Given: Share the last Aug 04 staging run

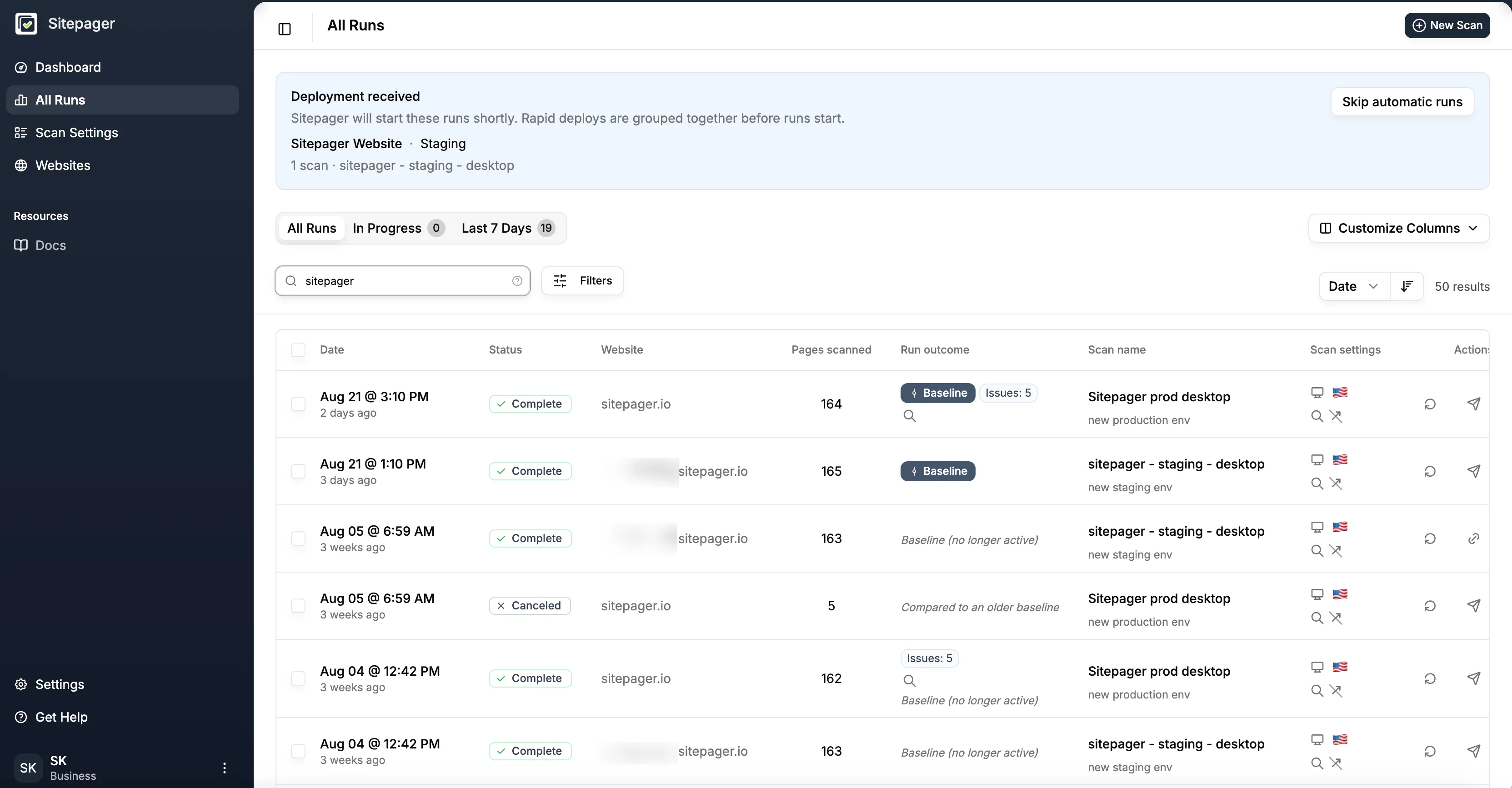Looking at the screenshot, I should tap(1474, 751).
